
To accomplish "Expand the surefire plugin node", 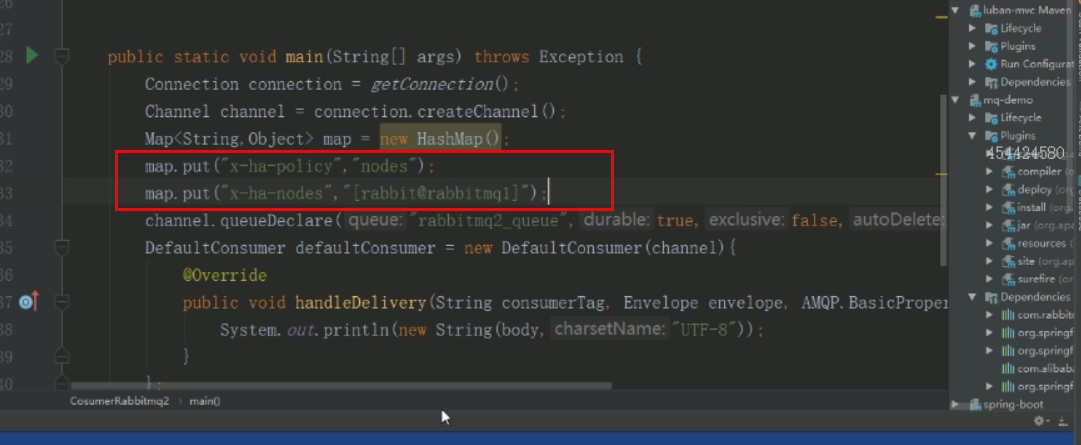I will point(990,279).
